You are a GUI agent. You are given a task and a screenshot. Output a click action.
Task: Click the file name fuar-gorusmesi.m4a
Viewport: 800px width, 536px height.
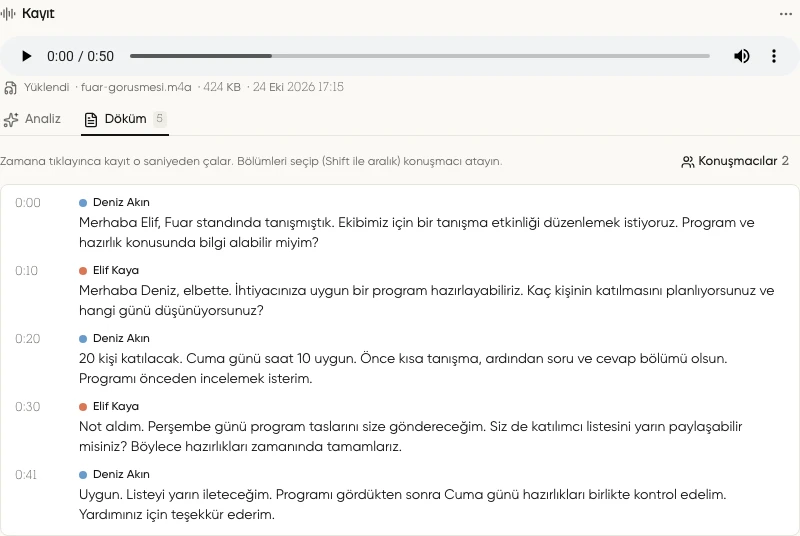tap(136, 87)
